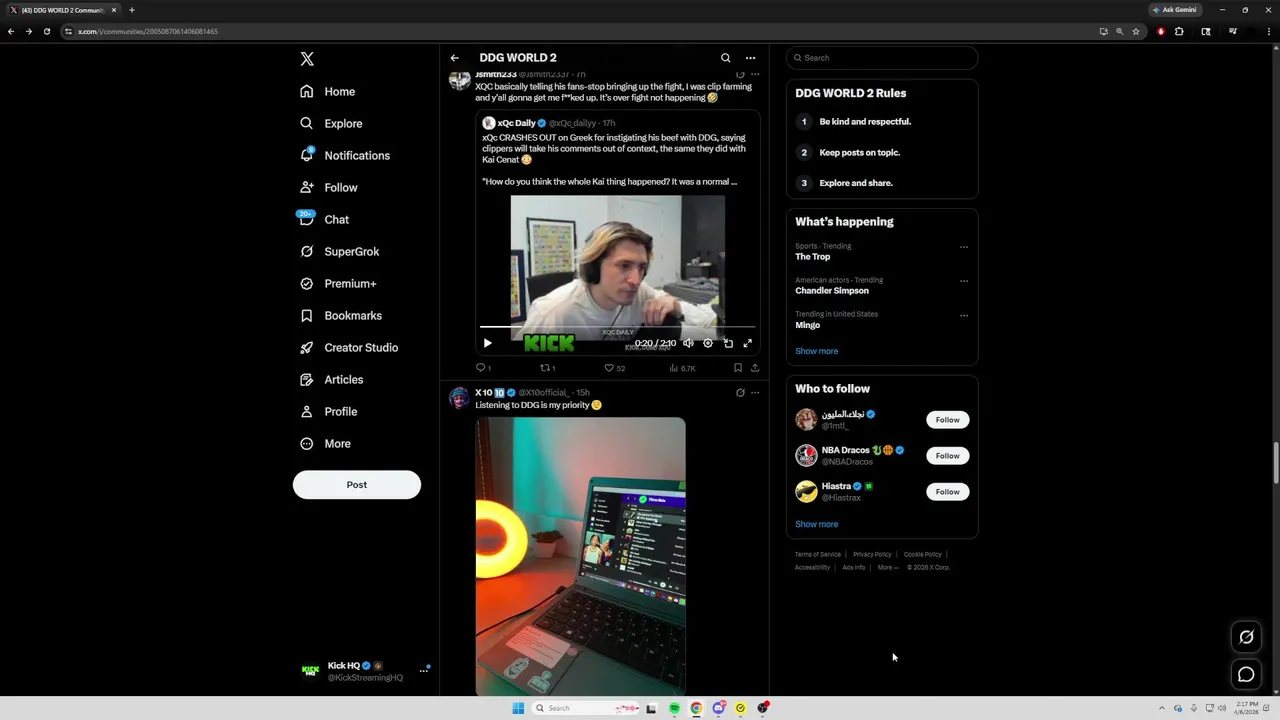Go to Home in sidebar
1280x720 pixels.
pyautogui.click(x=328, y=91)
